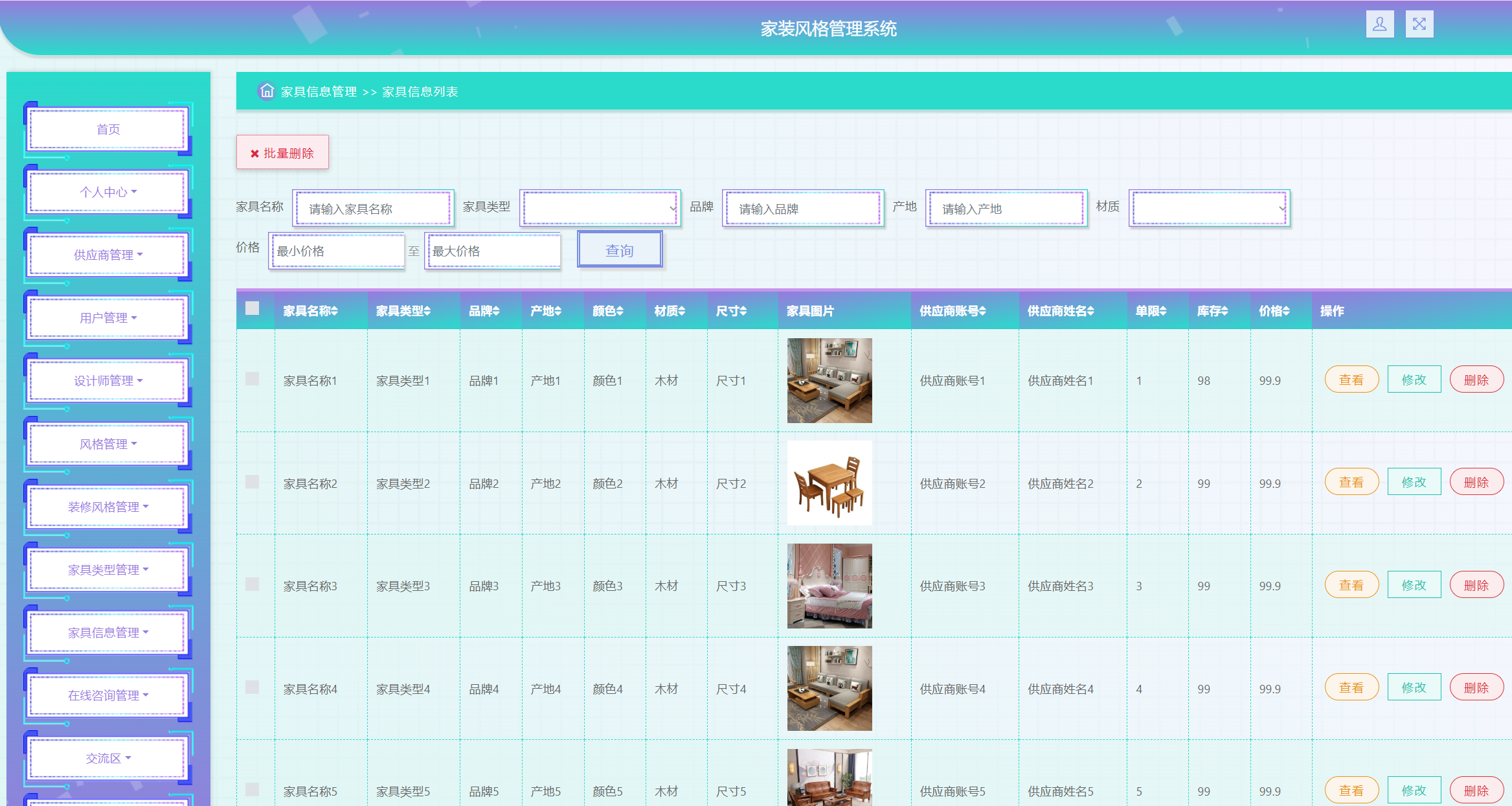Expand the 供应商管理 sidebar menu
The height and width of the screenshot is (806, 1512).
[x=106, y=255]
